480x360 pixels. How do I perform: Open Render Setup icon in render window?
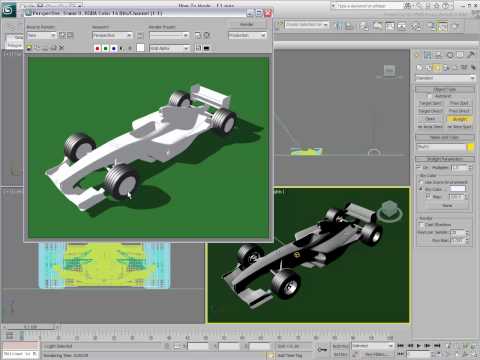pyautogui.click(x=198, y=35)
